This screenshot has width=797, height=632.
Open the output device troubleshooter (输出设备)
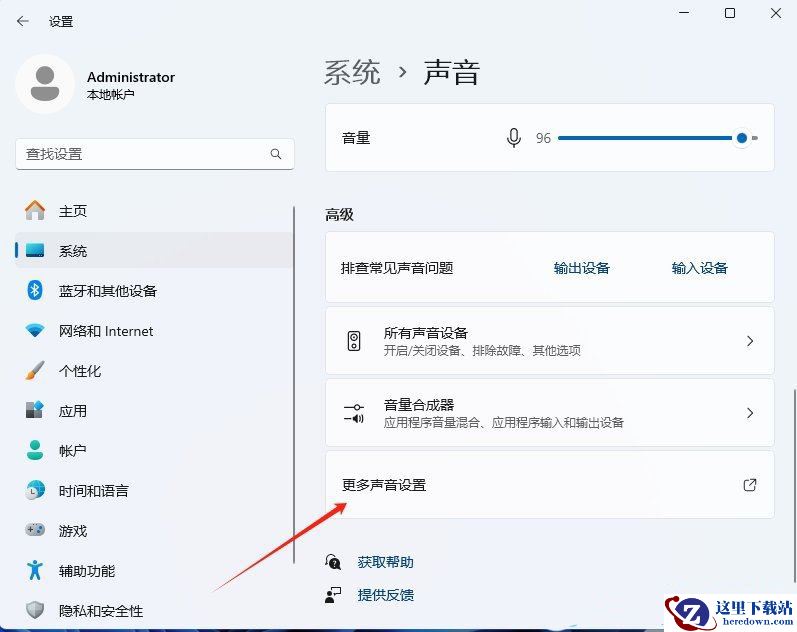[581, 268]
